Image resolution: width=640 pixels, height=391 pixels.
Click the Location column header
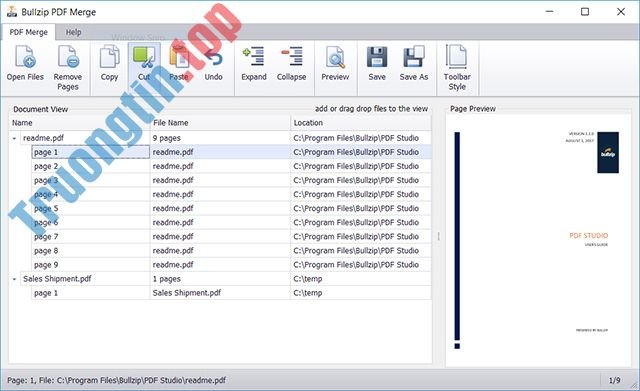(x=361, y=123)
